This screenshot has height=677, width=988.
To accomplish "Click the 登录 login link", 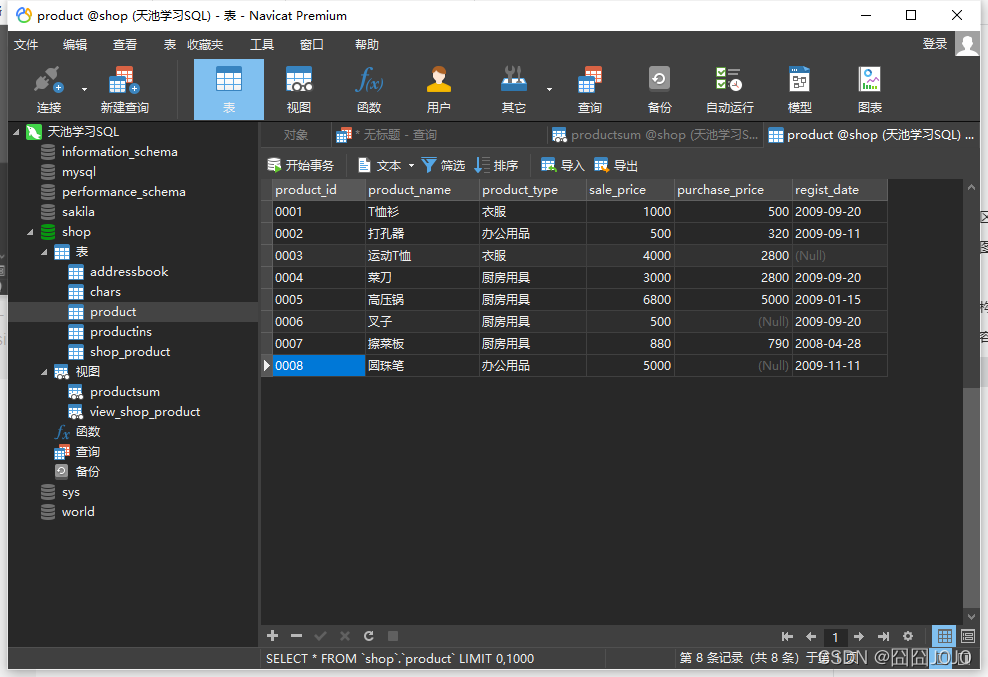I will pos(935,43).
